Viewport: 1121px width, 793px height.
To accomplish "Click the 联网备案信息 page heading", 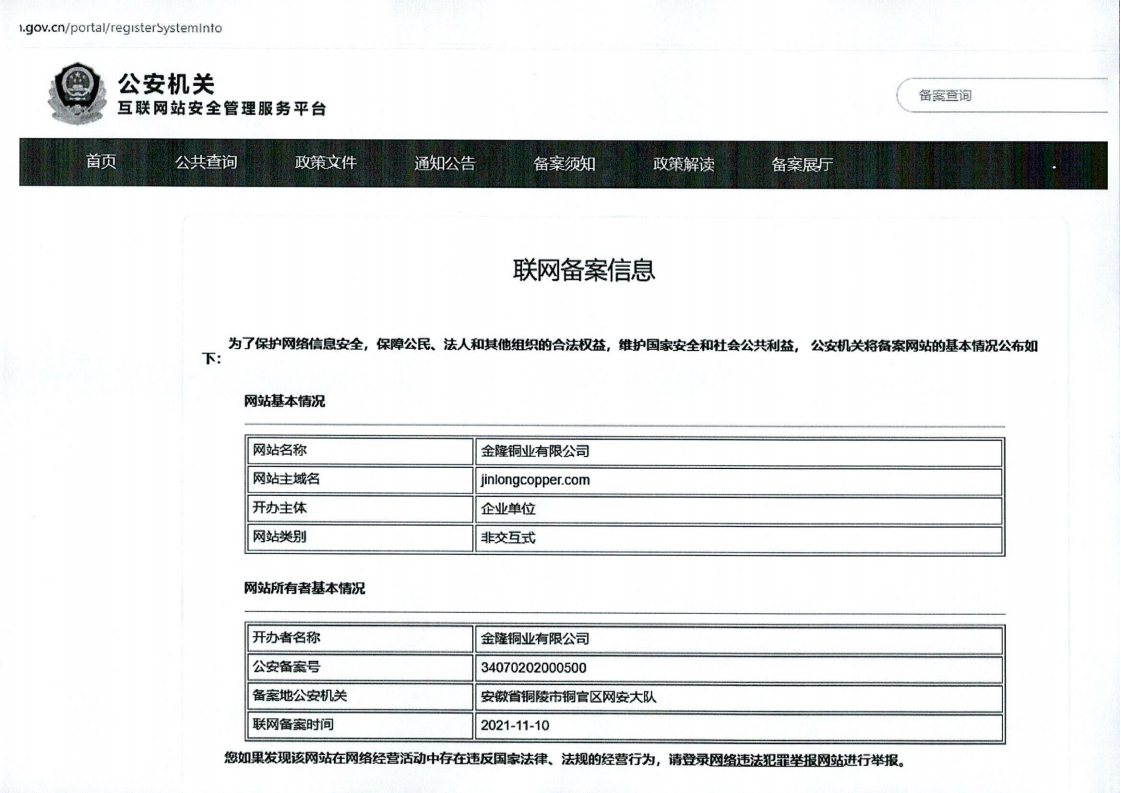I will click(584, 271).
